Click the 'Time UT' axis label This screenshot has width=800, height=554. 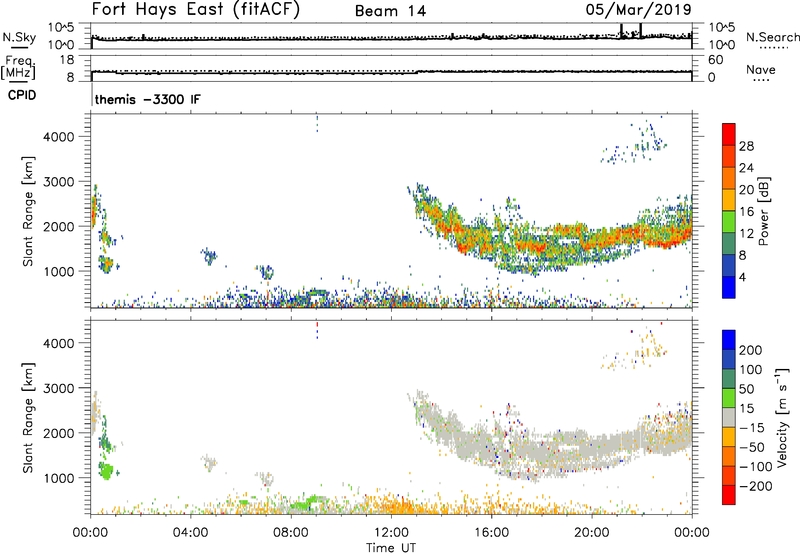click(391, 548)
